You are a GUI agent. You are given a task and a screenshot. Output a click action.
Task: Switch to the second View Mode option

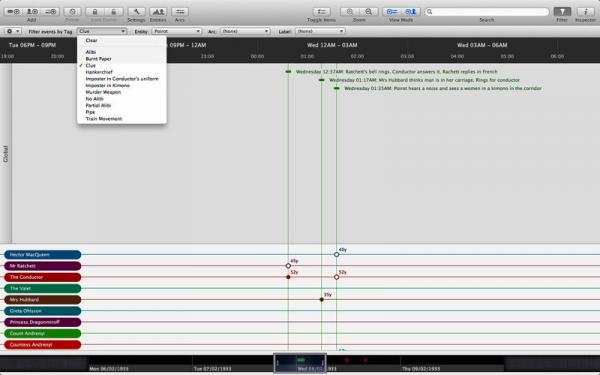pyautogui.click(x=411, y=12)
